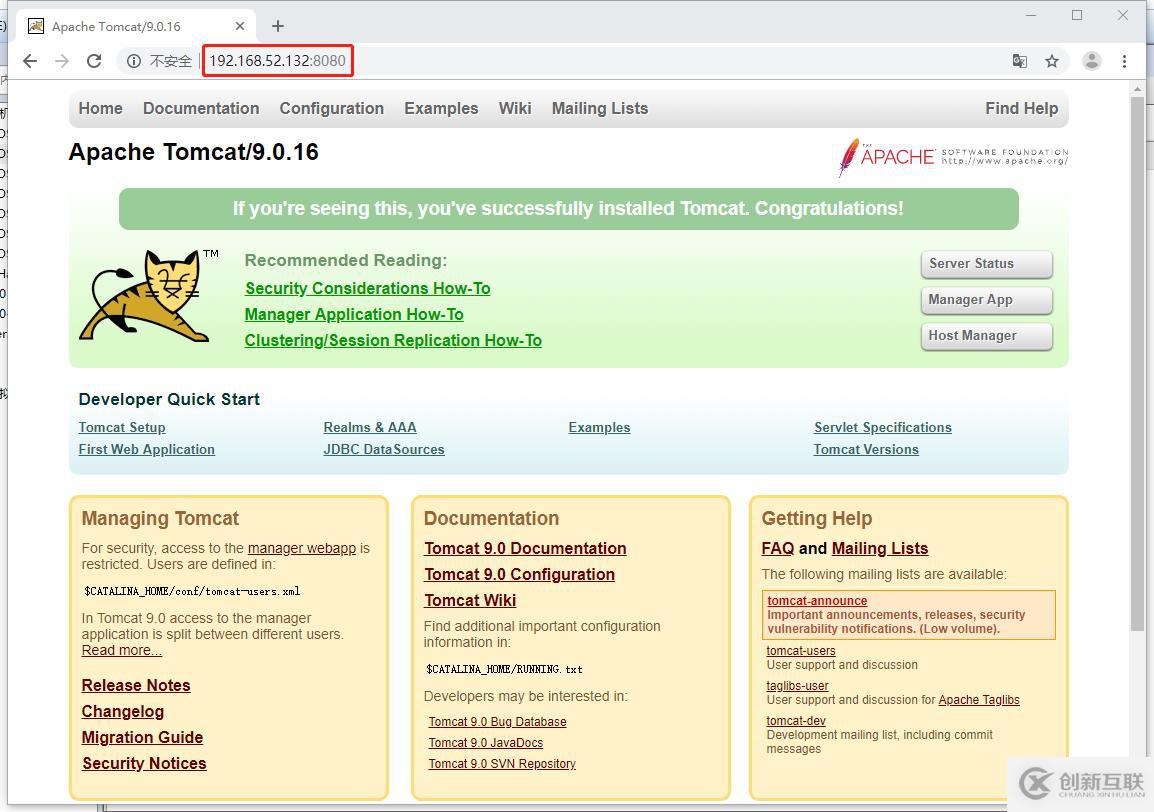Select Configuration in the navigation bar
This screenshot has height=812, width=1154.
point(331,108)
